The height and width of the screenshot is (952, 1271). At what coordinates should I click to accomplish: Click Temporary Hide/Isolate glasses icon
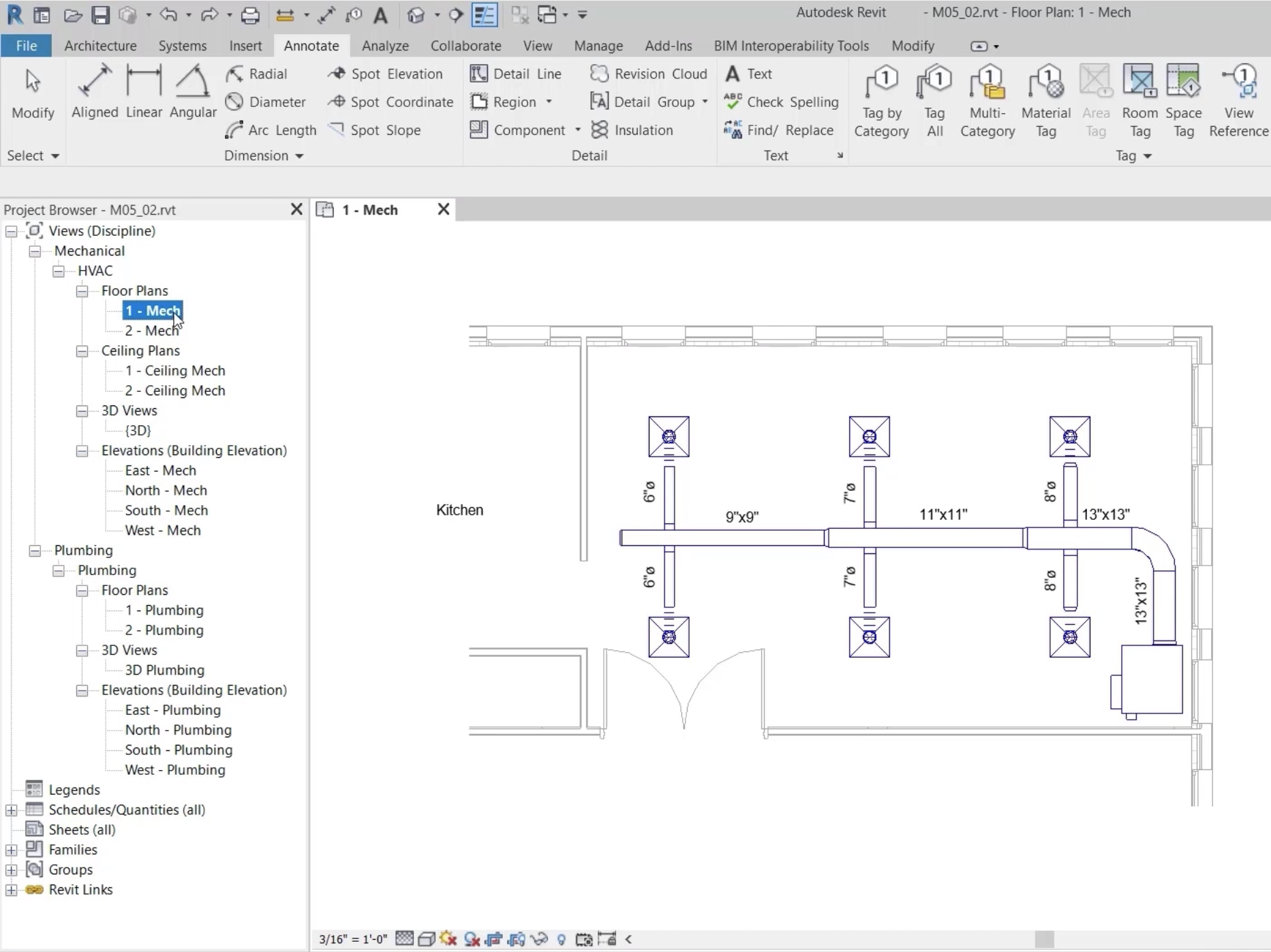tap(539, 939)
